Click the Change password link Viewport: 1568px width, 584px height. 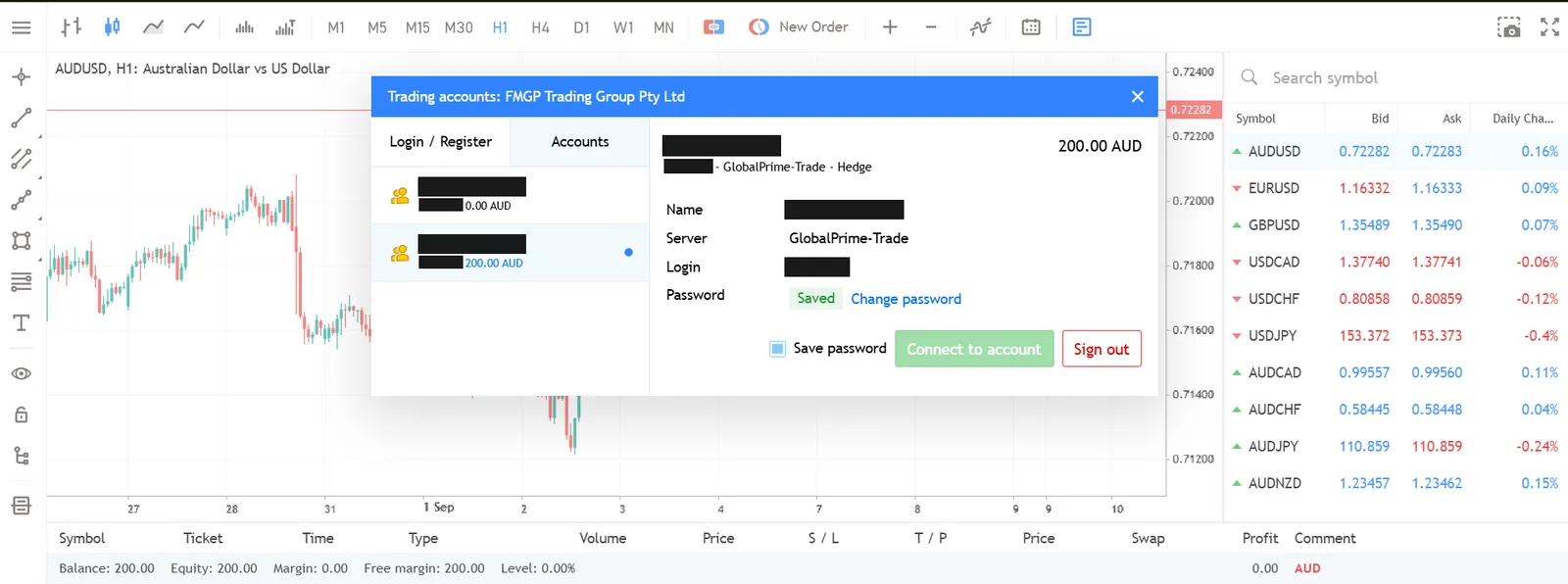pyautogui.click(x=906, y=299)
